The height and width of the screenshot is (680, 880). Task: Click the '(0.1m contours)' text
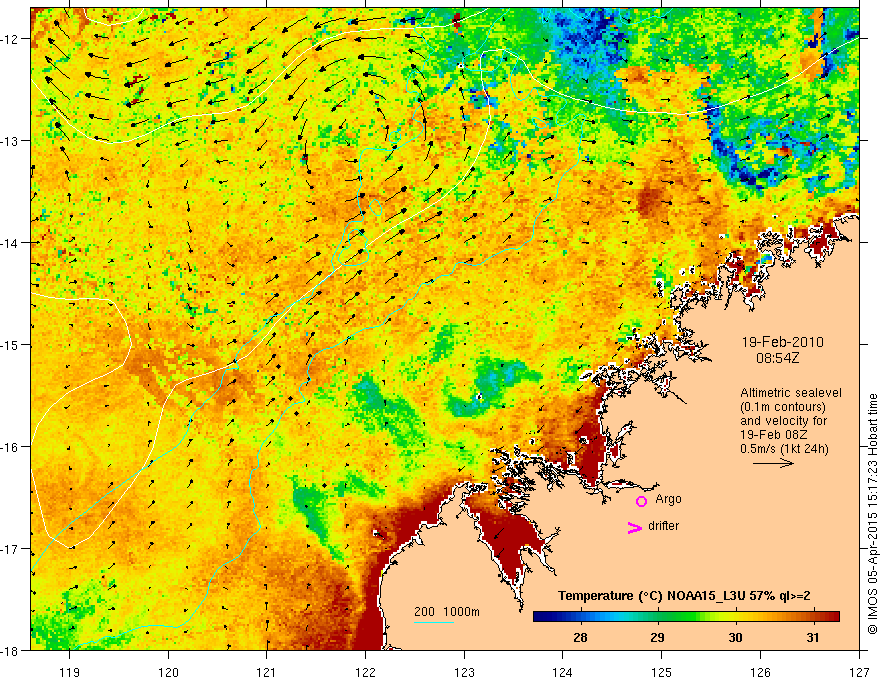click(x=782, y=407)
